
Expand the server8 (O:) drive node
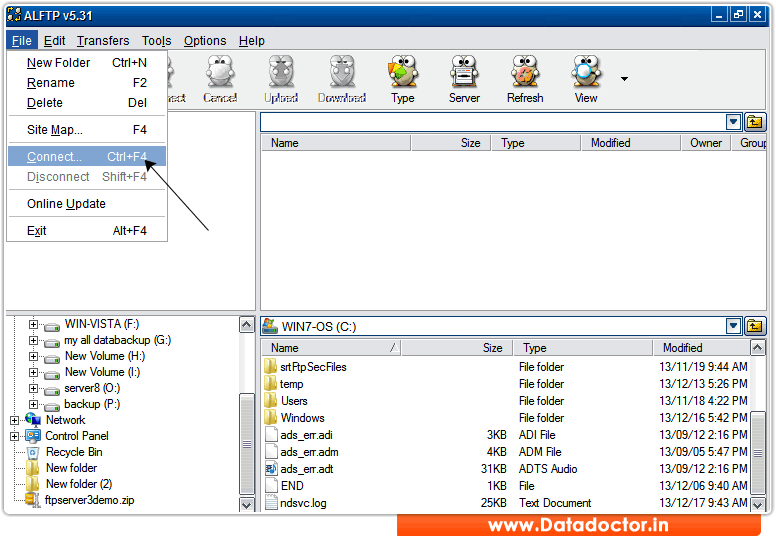click(33, 388)
